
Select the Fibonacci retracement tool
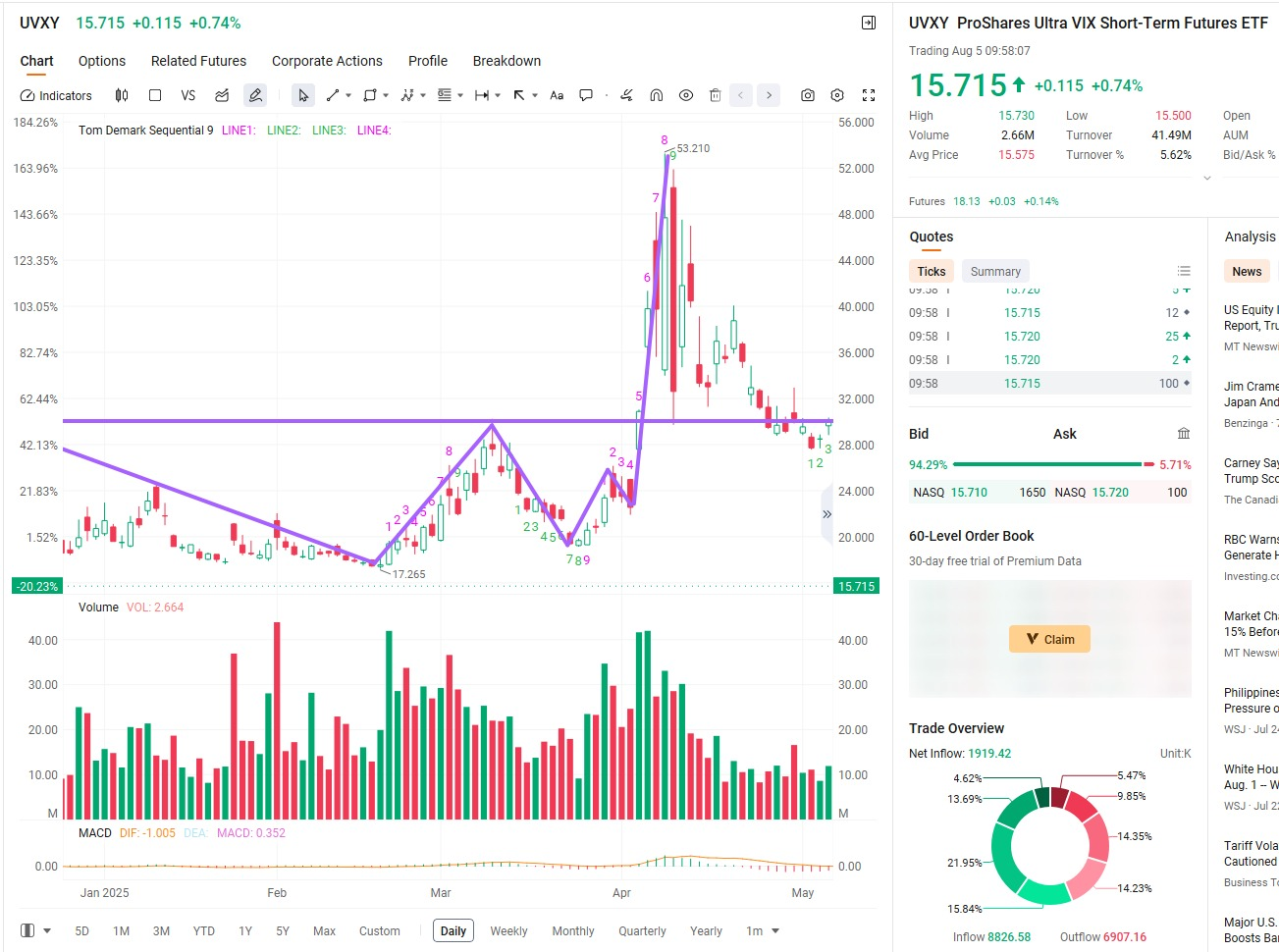445,95
